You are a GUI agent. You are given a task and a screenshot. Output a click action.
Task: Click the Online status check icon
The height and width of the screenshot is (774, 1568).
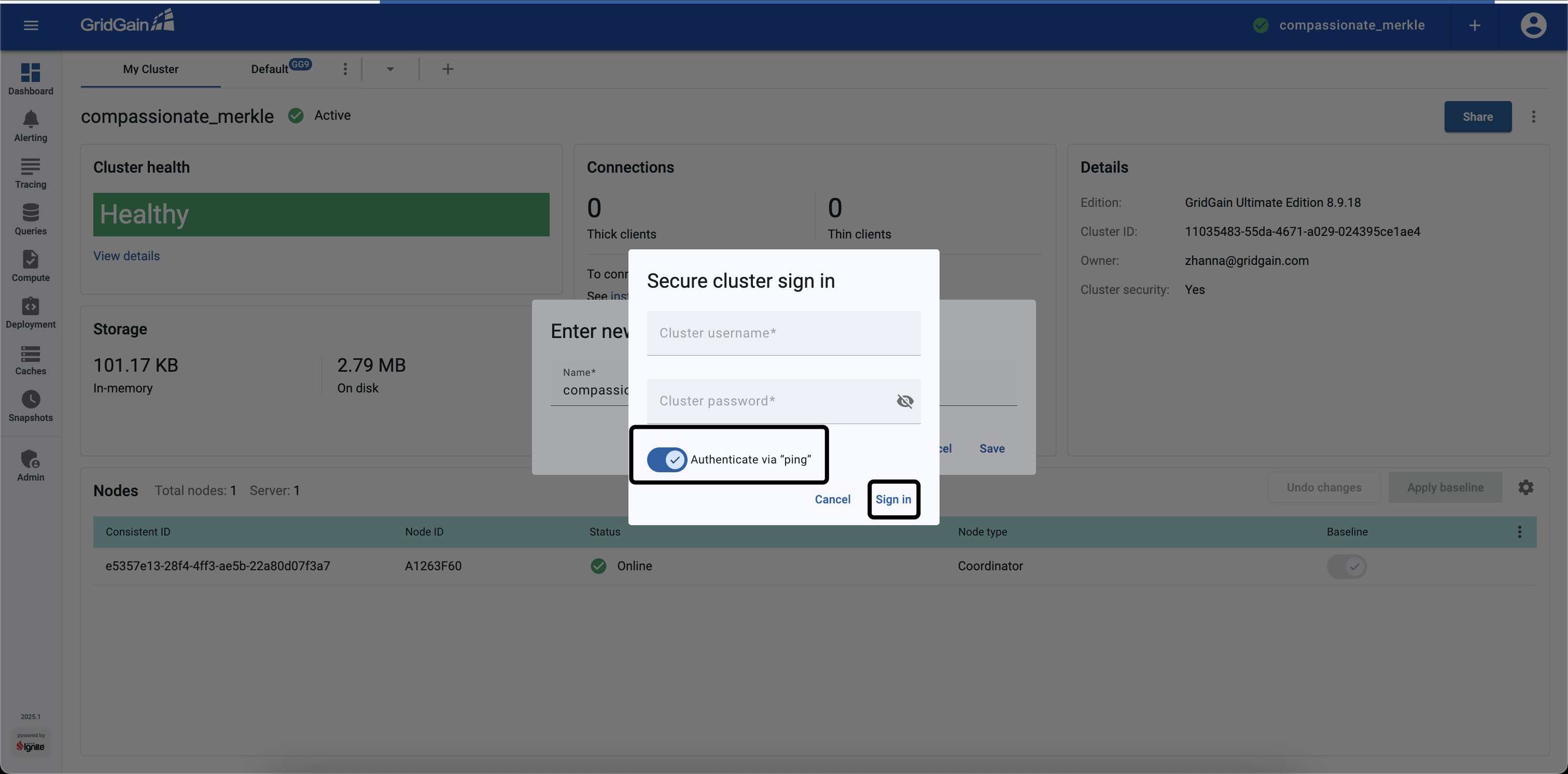tap(598, 566)
